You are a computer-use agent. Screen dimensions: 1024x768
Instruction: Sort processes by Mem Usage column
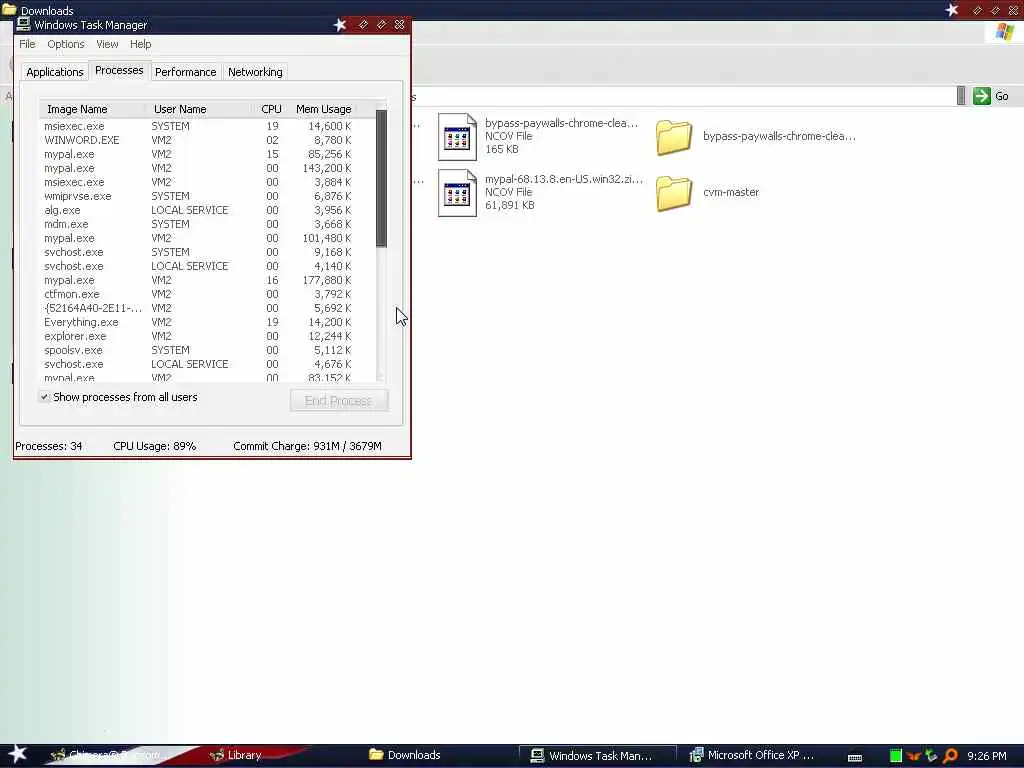click(x=323, y=109)
